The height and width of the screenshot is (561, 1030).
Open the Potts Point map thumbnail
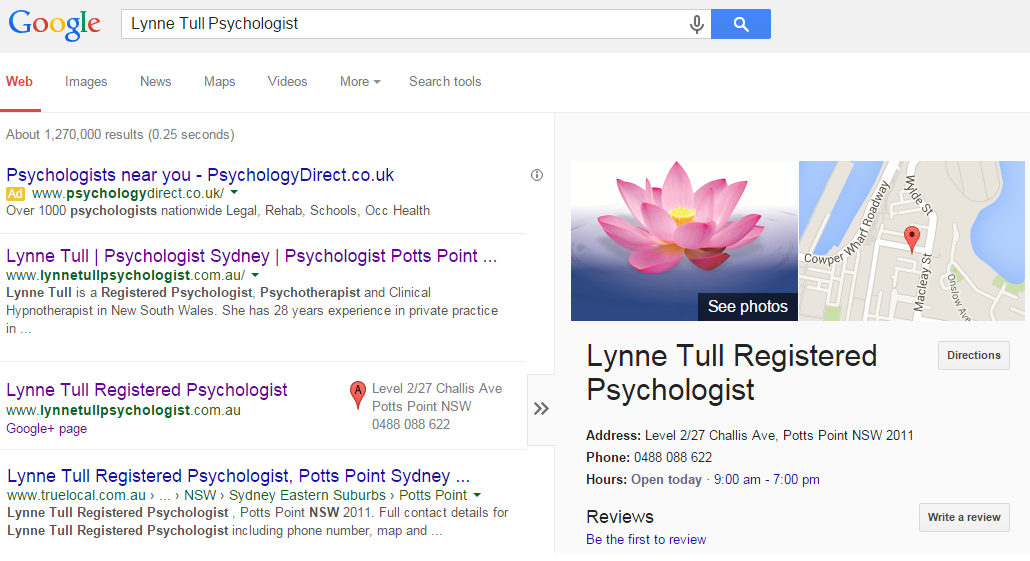click(912, 241)
